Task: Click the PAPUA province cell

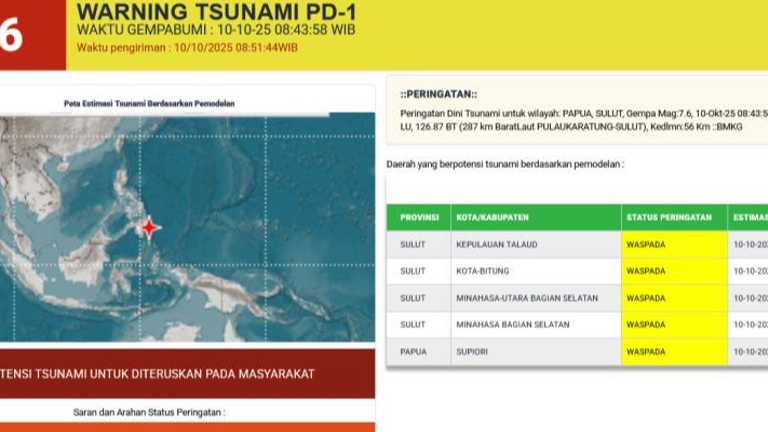Action: pos(414,352)
